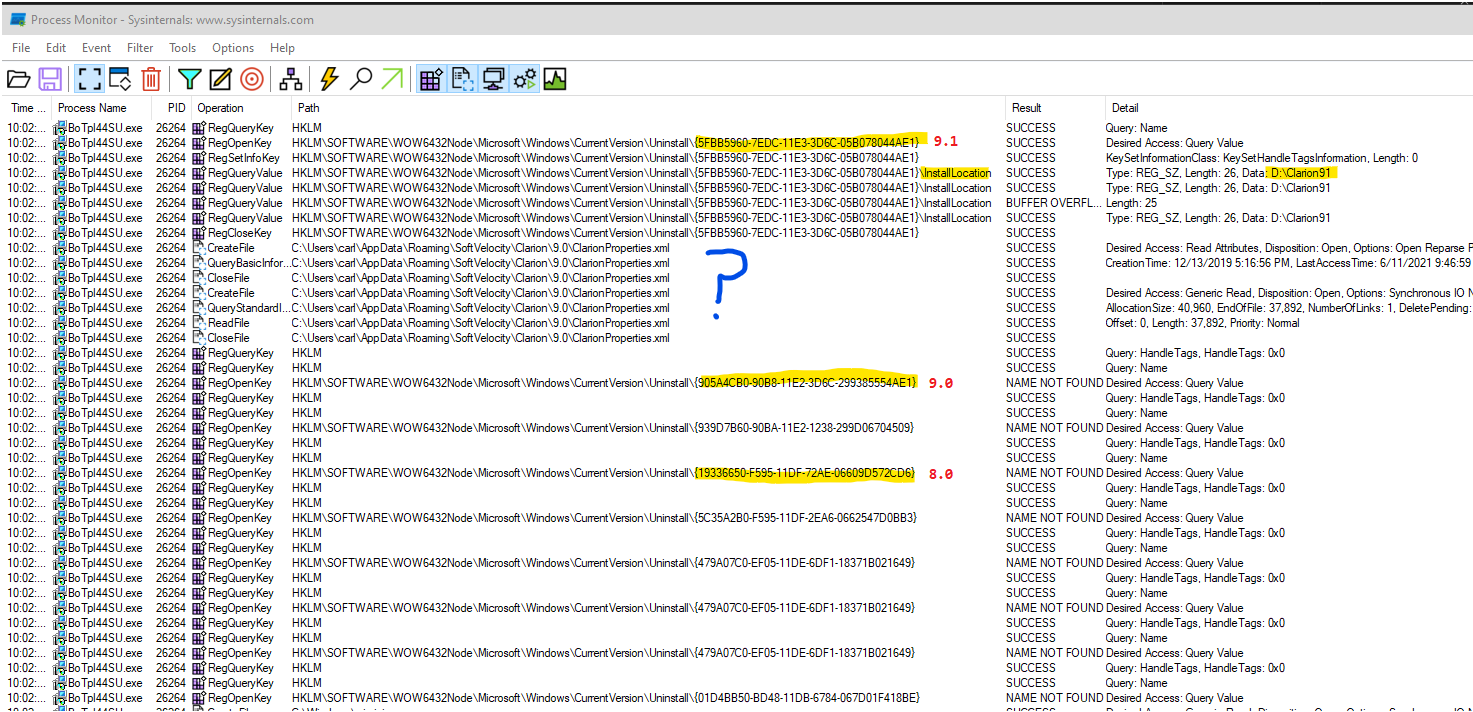The image size is (1473, 712).
Task: Toggle Show Network Activity button
Action: pyautogui.click(x=493, y=79)
